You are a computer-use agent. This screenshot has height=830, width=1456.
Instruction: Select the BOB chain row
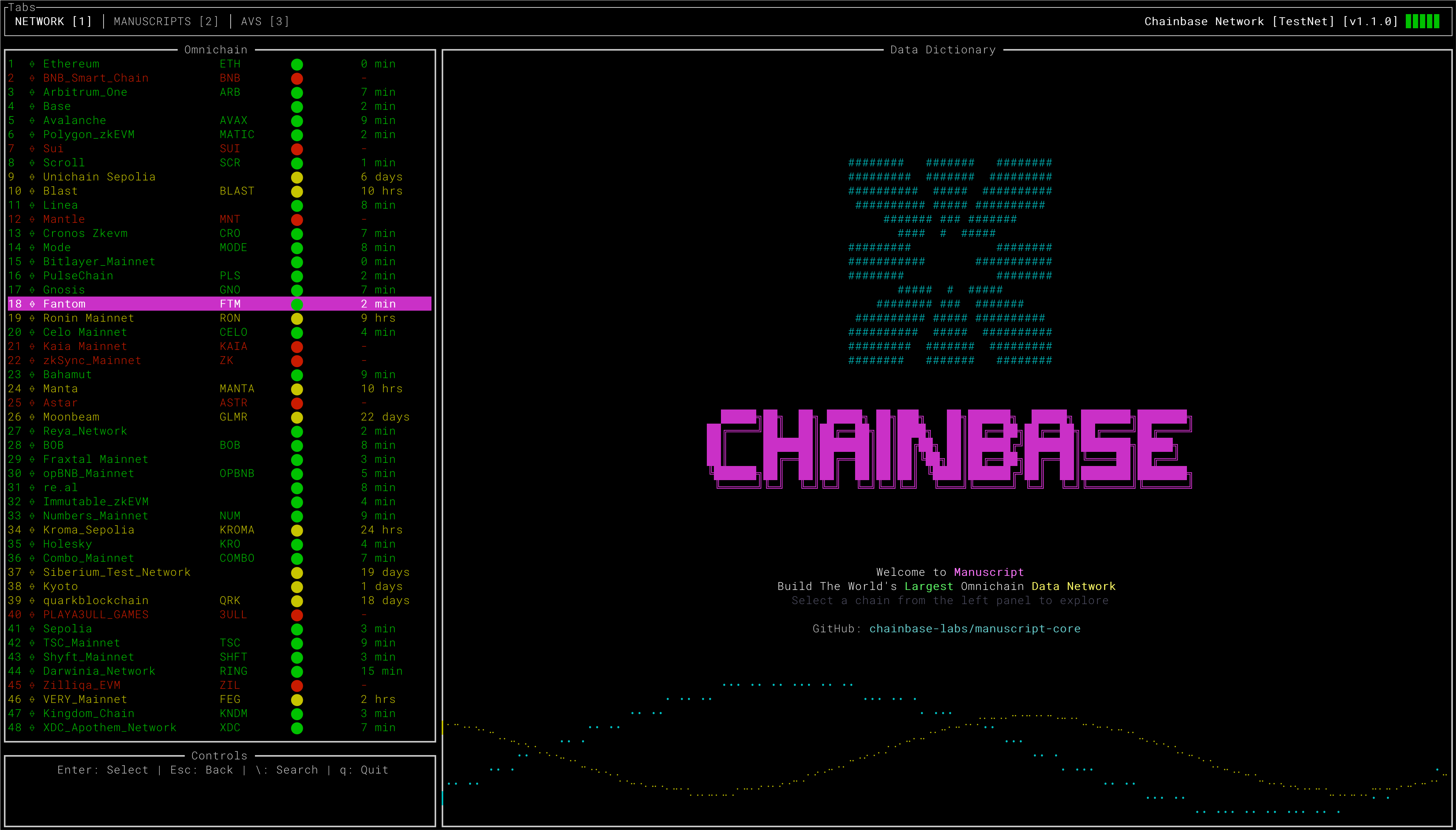(219, 445)
